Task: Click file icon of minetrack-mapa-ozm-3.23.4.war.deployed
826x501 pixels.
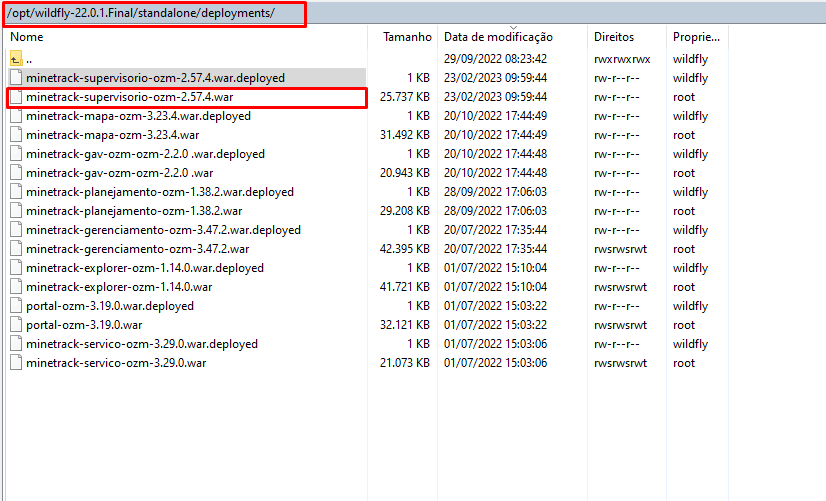Action: click(x=16, y=116)
